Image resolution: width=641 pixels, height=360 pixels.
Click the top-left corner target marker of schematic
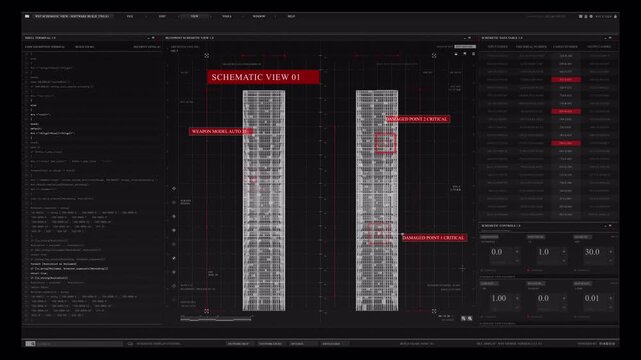tap(207, 56)
